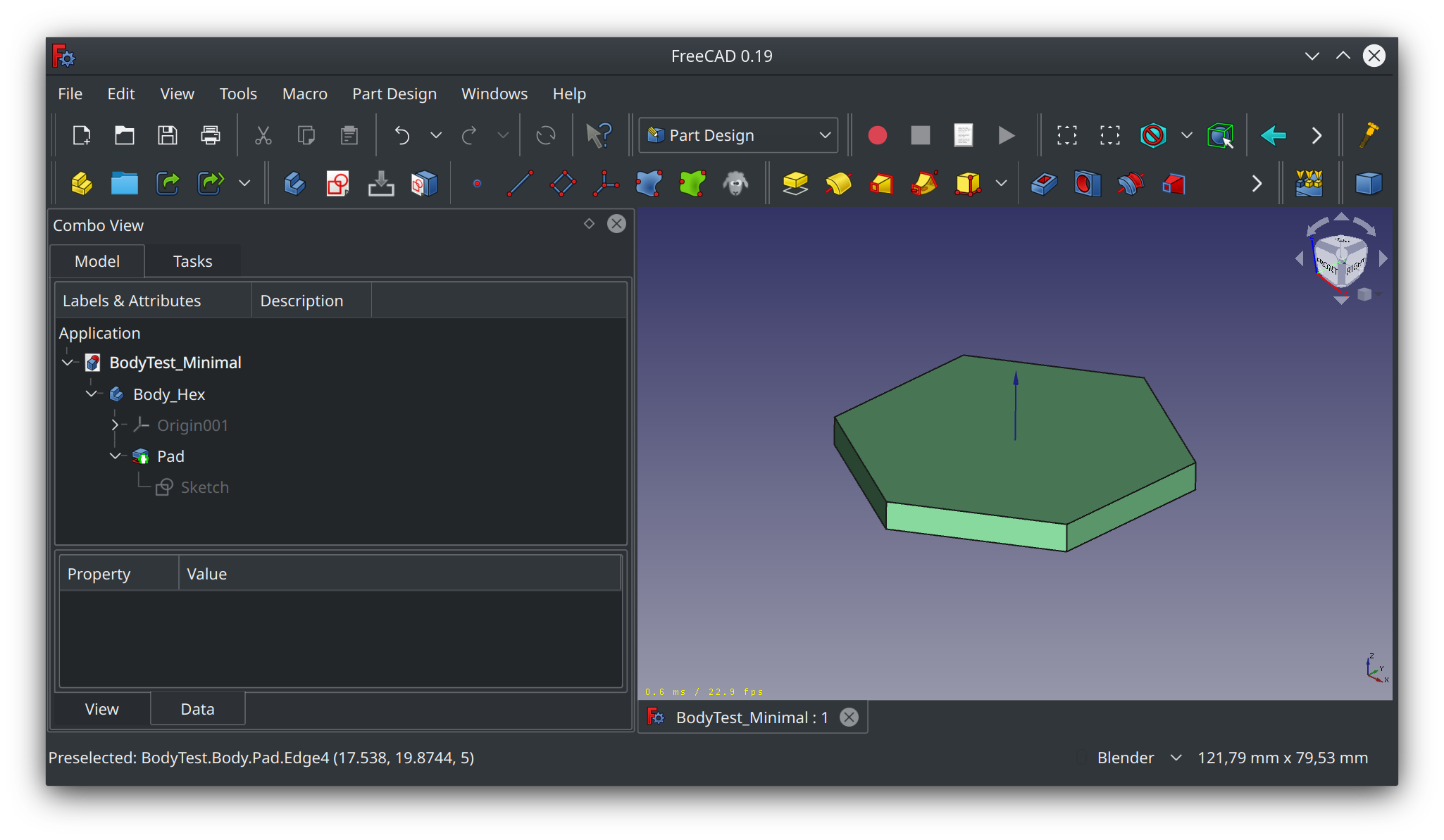Start macro recording with red circle

877,135
